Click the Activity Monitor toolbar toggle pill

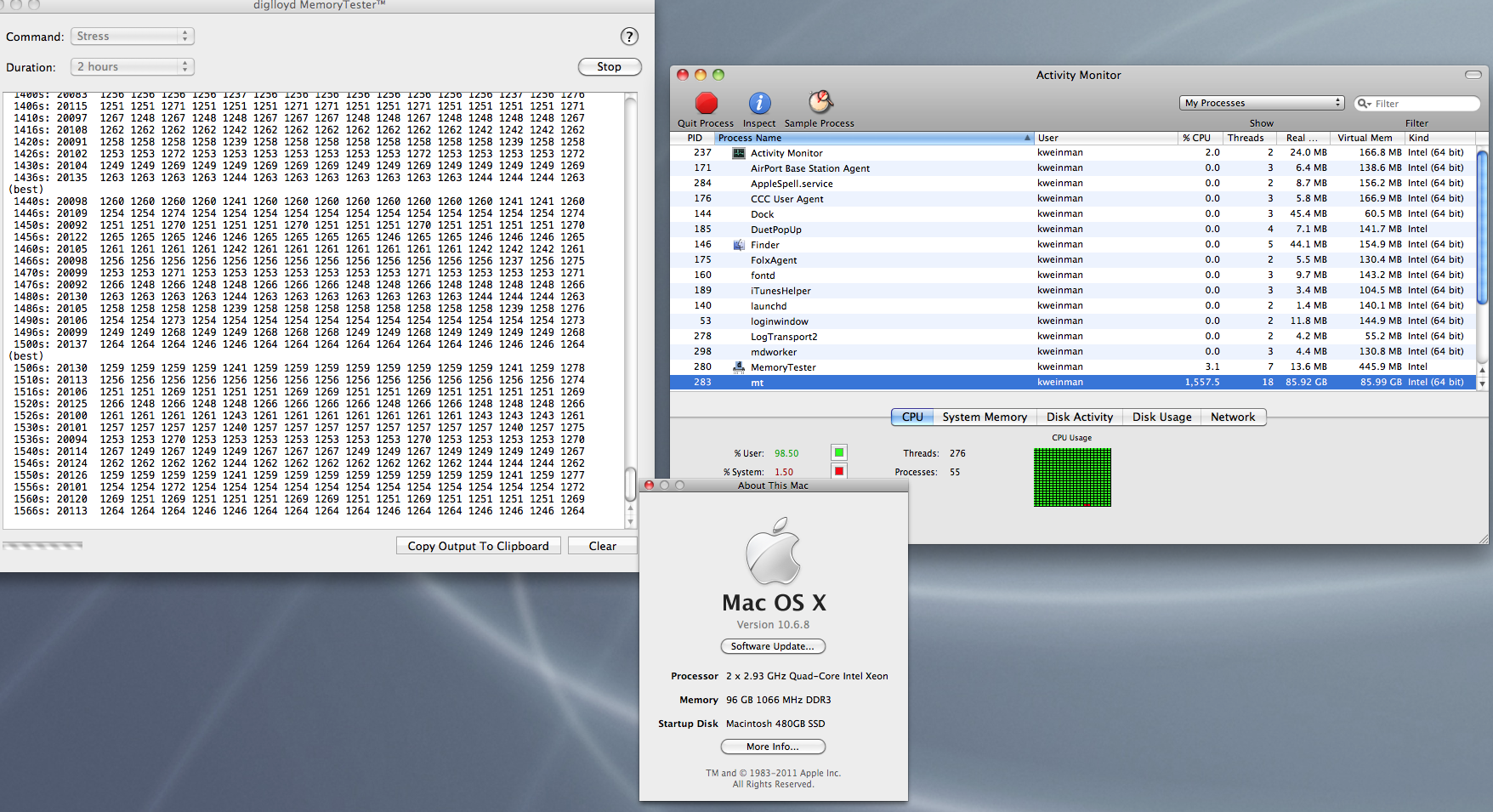click(1473, 75)
